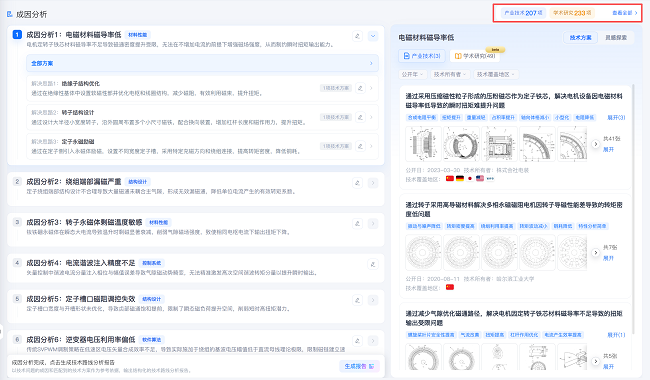This screenshot has height=380, width=650.
Task: Collapse the 成因分析1 card with chevron
Action: tap(373, 36)
